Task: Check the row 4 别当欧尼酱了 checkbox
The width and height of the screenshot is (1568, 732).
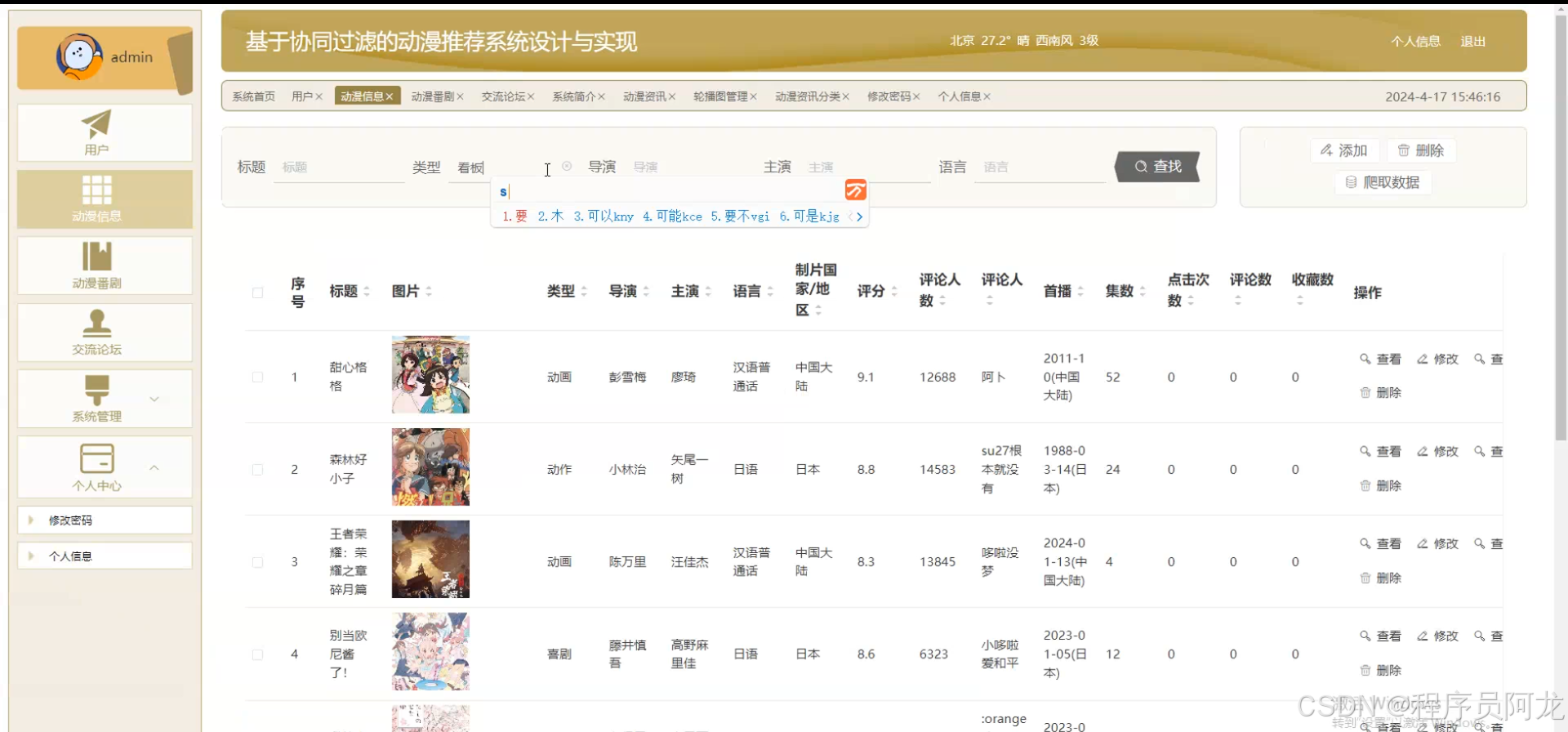Action: click(258, 654)
